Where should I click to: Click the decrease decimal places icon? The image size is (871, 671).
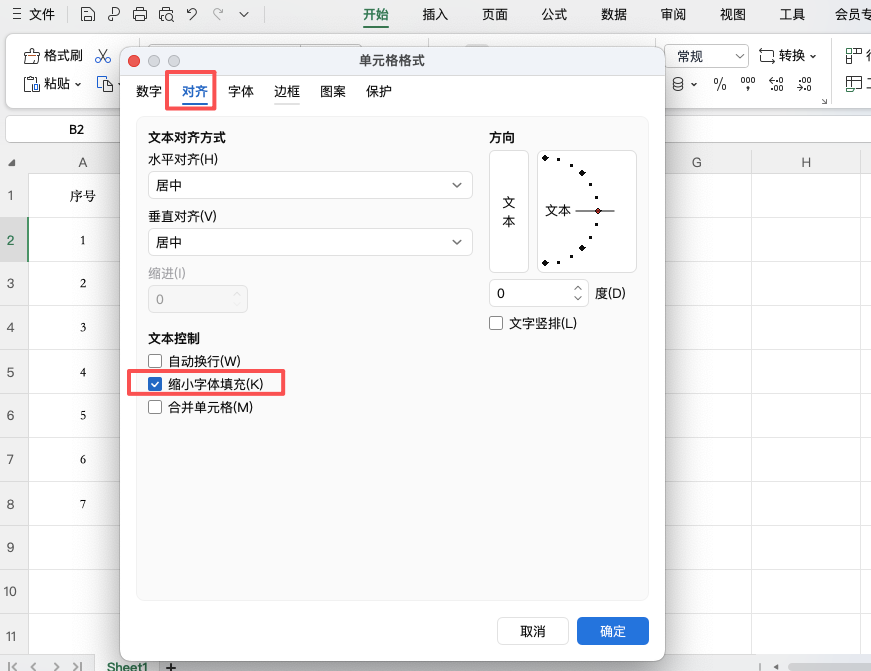pos(803,85)
